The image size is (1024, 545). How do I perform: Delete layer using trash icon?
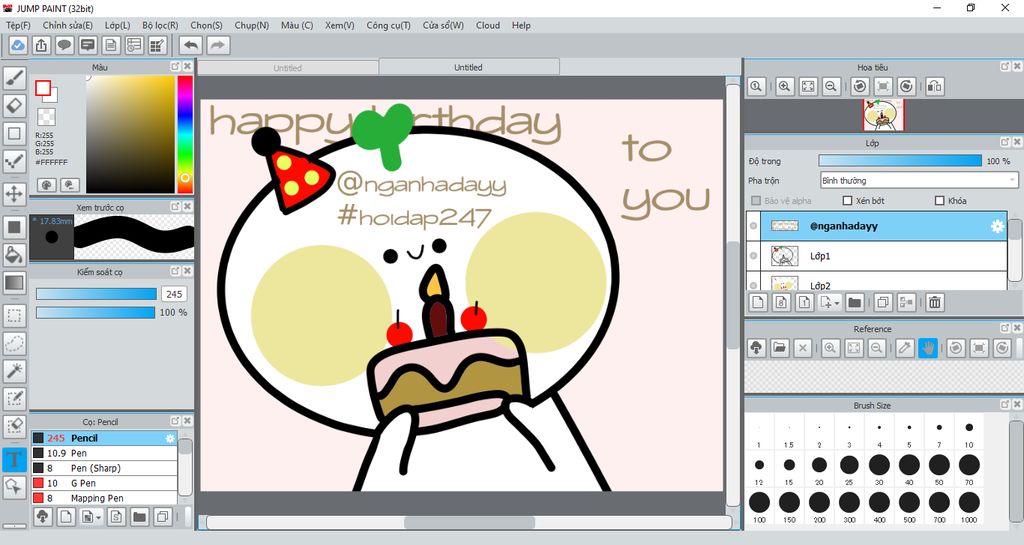tap(935, 302)
